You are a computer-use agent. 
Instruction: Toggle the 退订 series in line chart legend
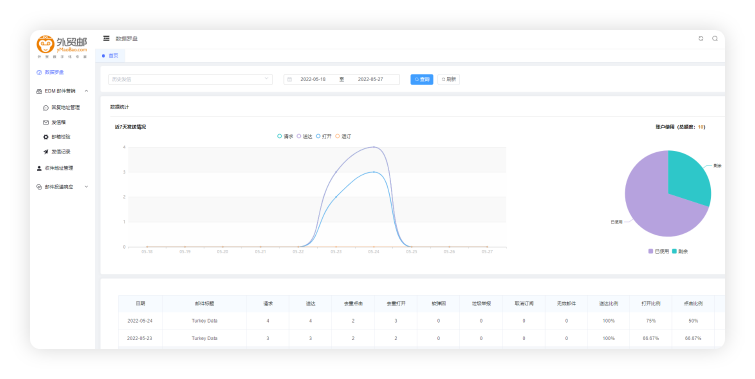tap(343, 136)
